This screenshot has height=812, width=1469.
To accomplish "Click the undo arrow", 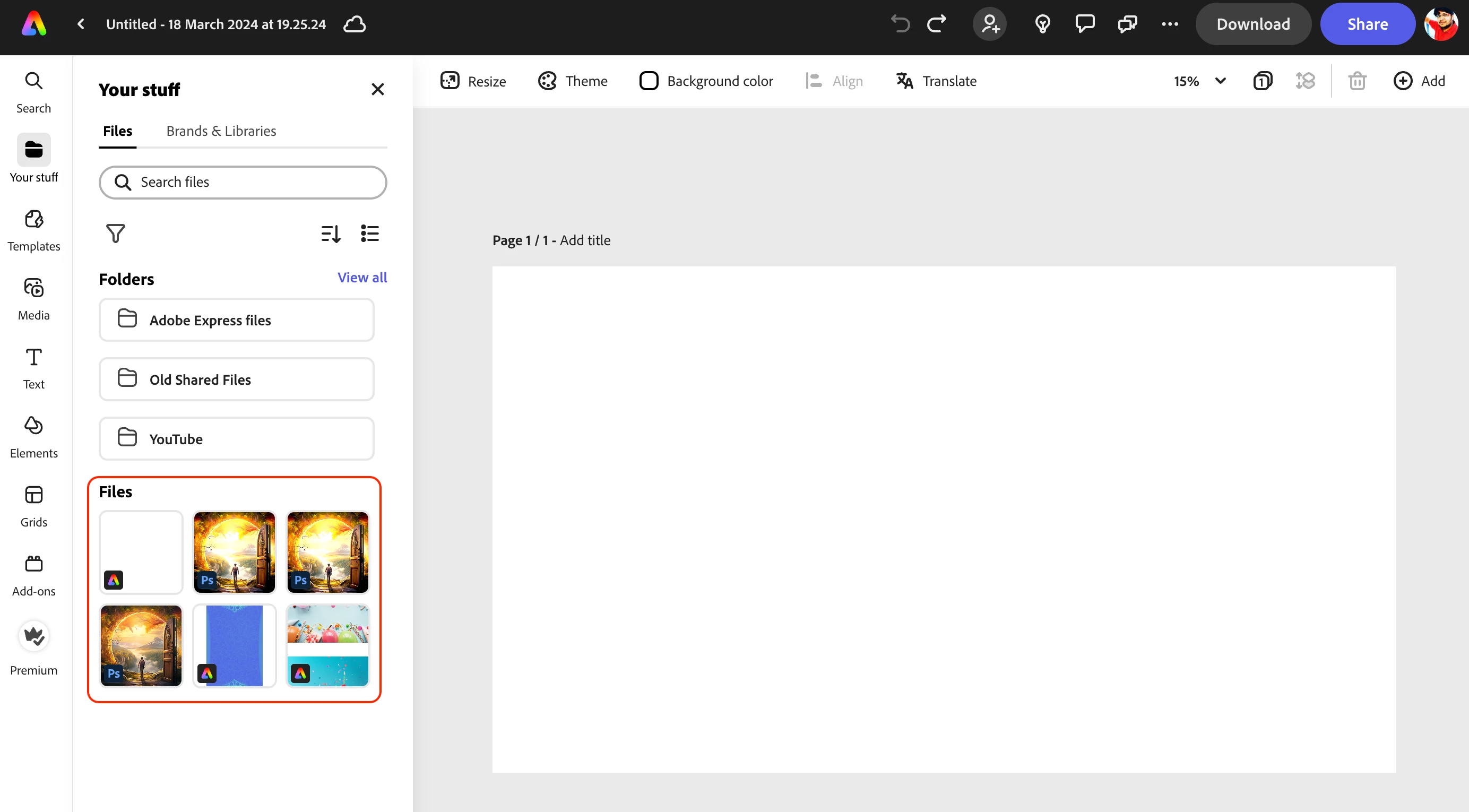I will [900, 24].
